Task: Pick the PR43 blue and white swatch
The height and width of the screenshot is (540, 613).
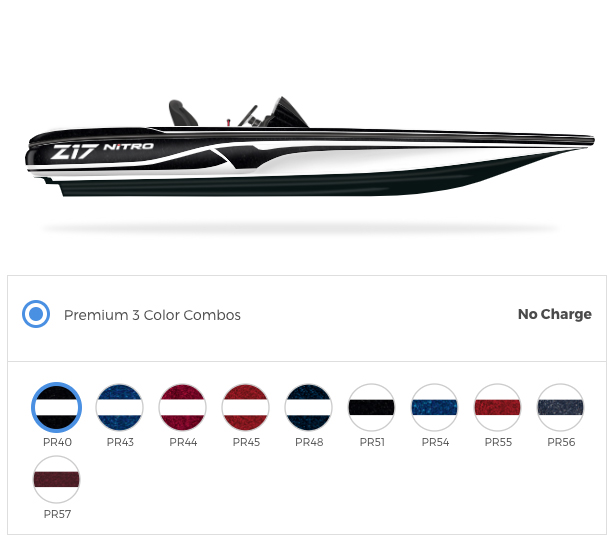Action: coord(120,407)
